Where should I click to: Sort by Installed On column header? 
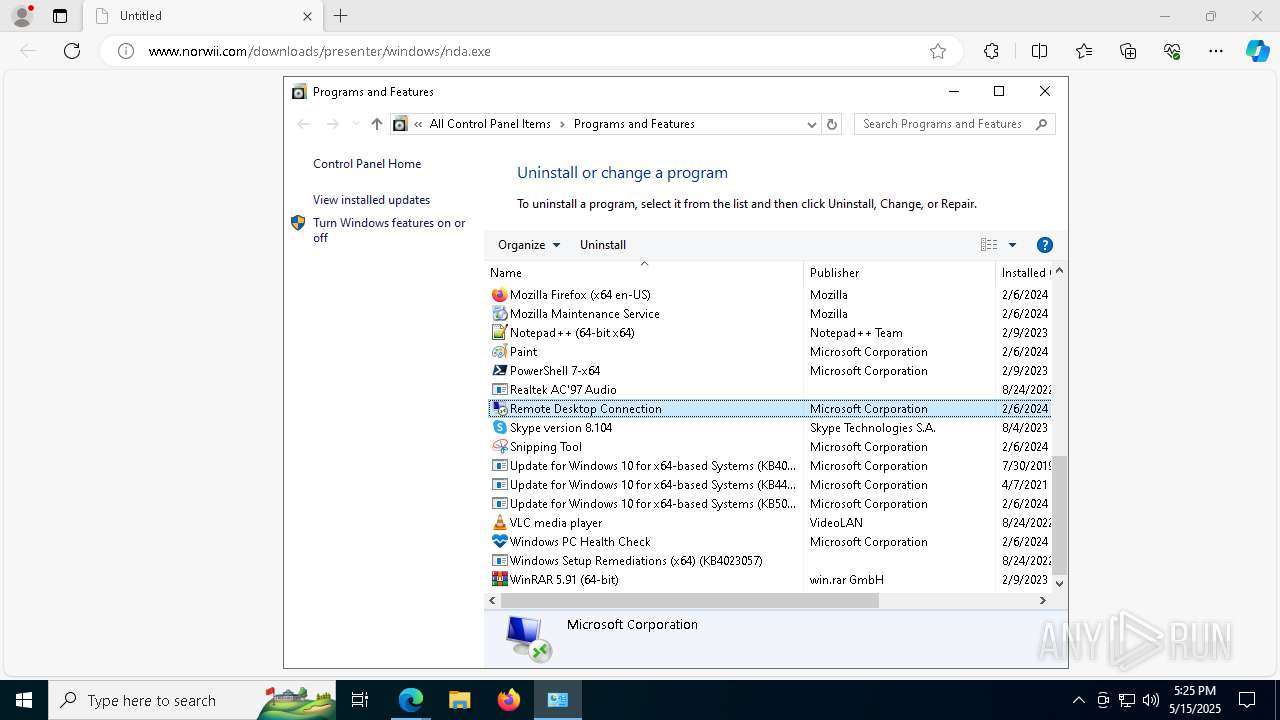click(x=1023, y=273)
